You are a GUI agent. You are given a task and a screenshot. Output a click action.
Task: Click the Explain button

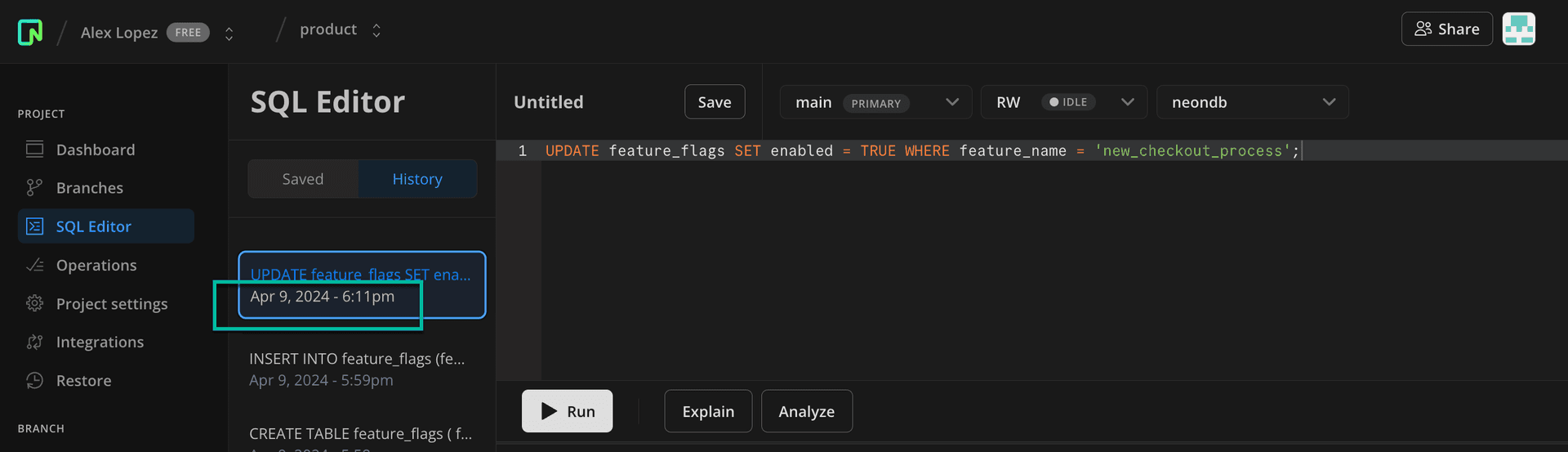[707, 411]
